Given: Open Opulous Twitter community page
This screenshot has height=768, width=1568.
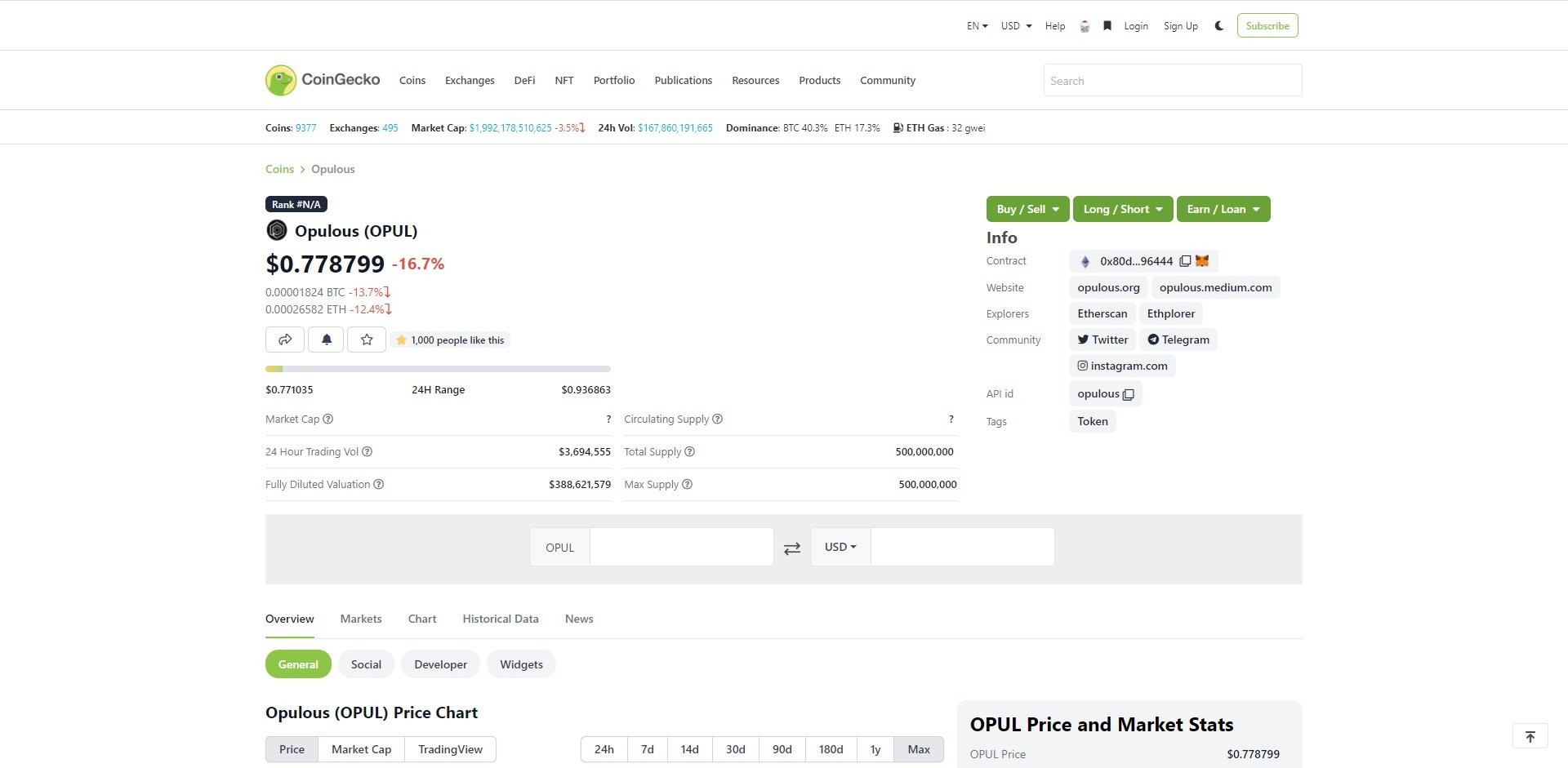Looking at the screenshot, I should pos(1102,340).
